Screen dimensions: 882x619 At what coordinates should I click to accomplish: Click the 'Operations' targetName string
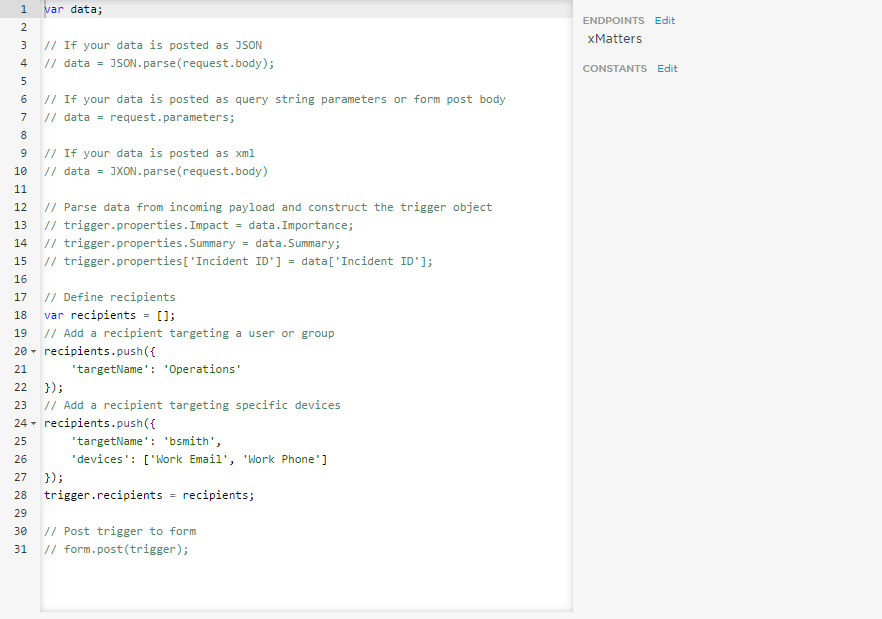(203, 369)
